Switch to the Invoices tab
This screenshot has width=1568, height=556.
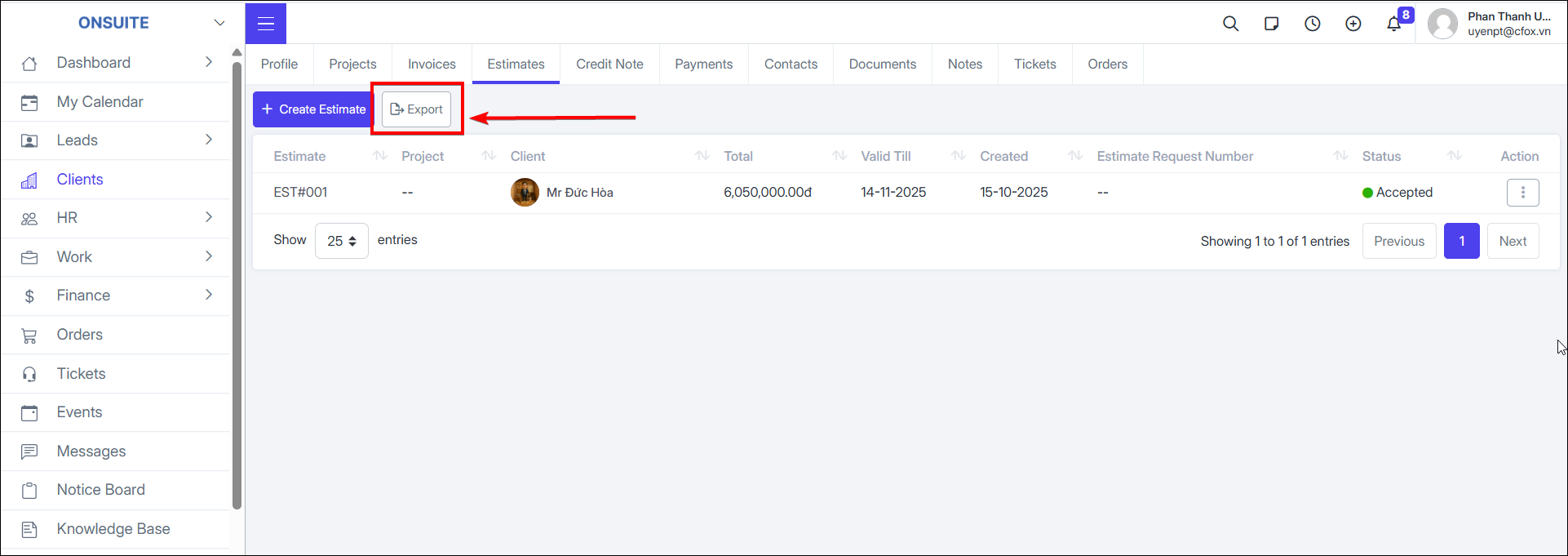point(432,64)
